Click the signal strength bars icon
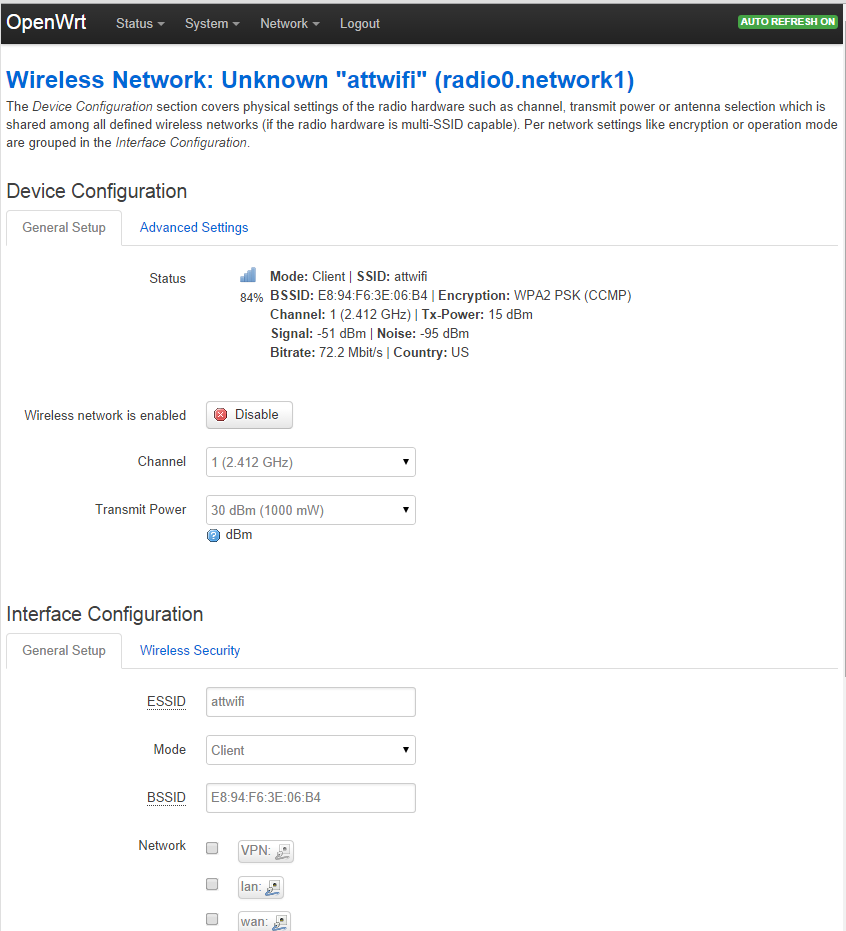Screen dimensions: 846x931 pyautogui.click(x=248, y=275)
